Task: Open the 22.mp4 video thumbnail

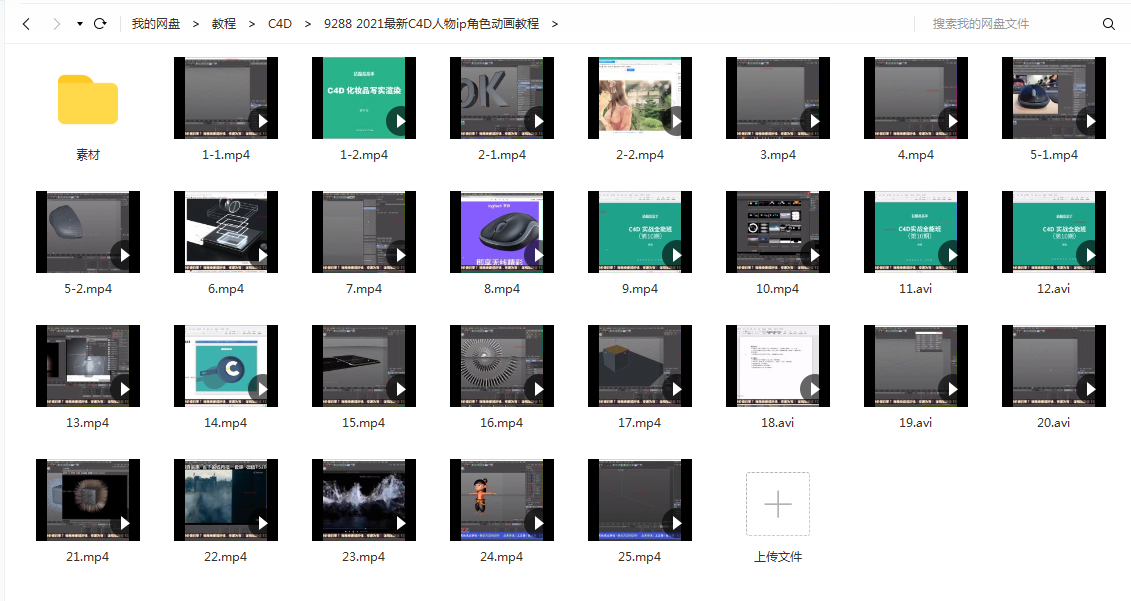Action: [x=226, y=499]
